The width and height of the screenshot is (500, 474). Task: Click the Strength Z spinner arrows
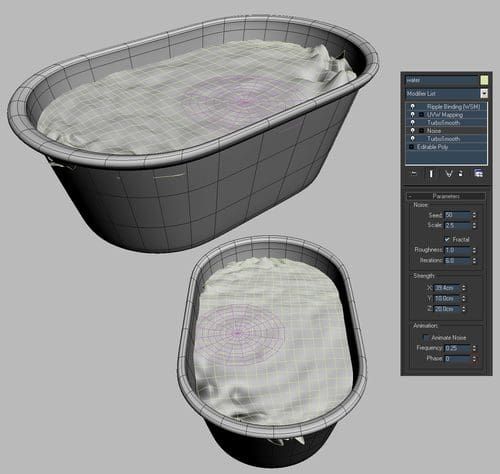click(x=464, y=309)
